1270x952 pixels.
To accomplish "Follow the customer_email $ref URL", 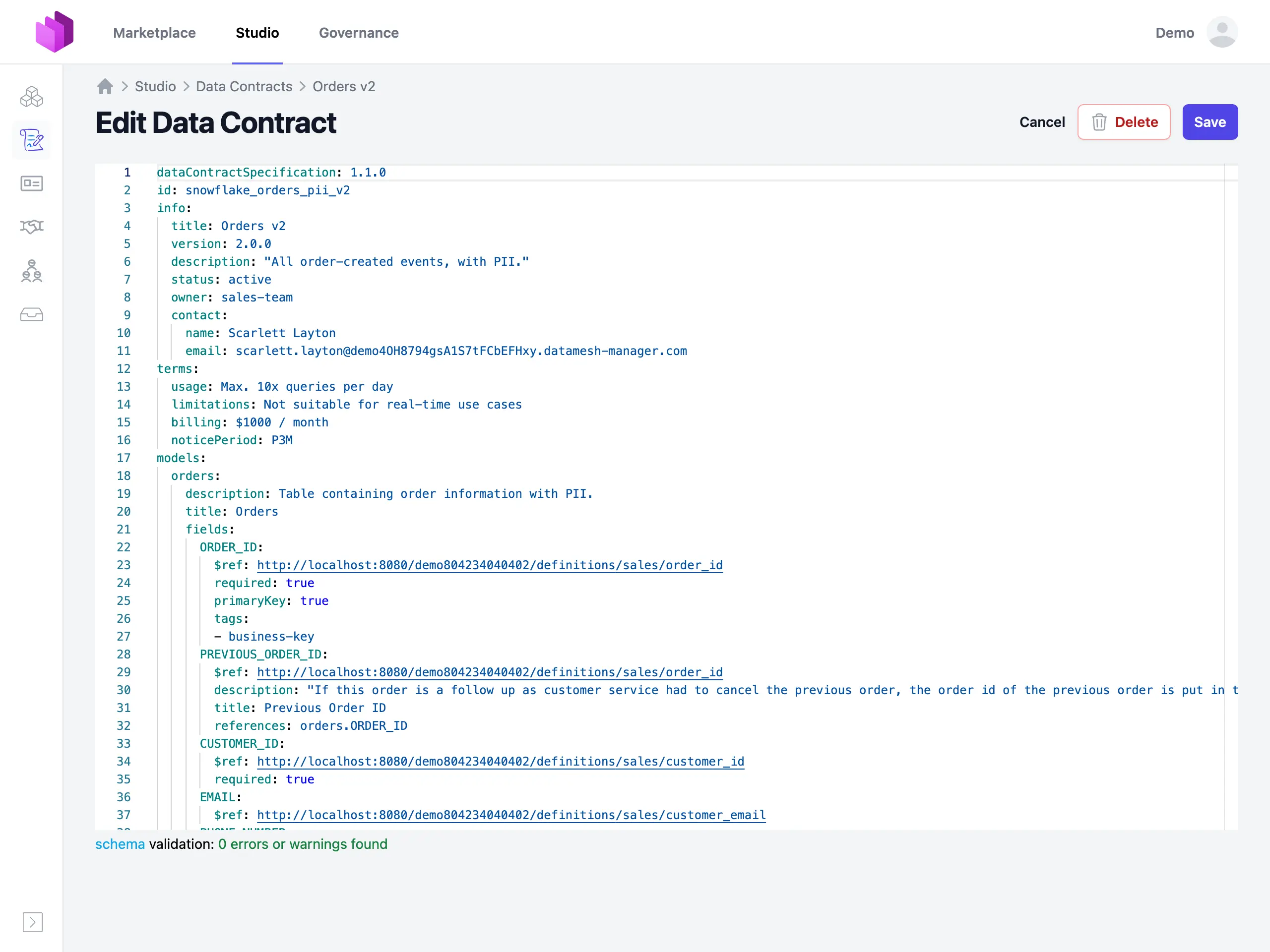I will pos(511,815).
